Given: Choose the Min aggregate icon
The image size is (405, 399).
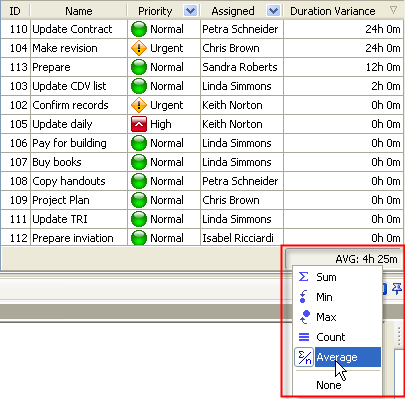Looking at the screenshot, I should 303,297.
